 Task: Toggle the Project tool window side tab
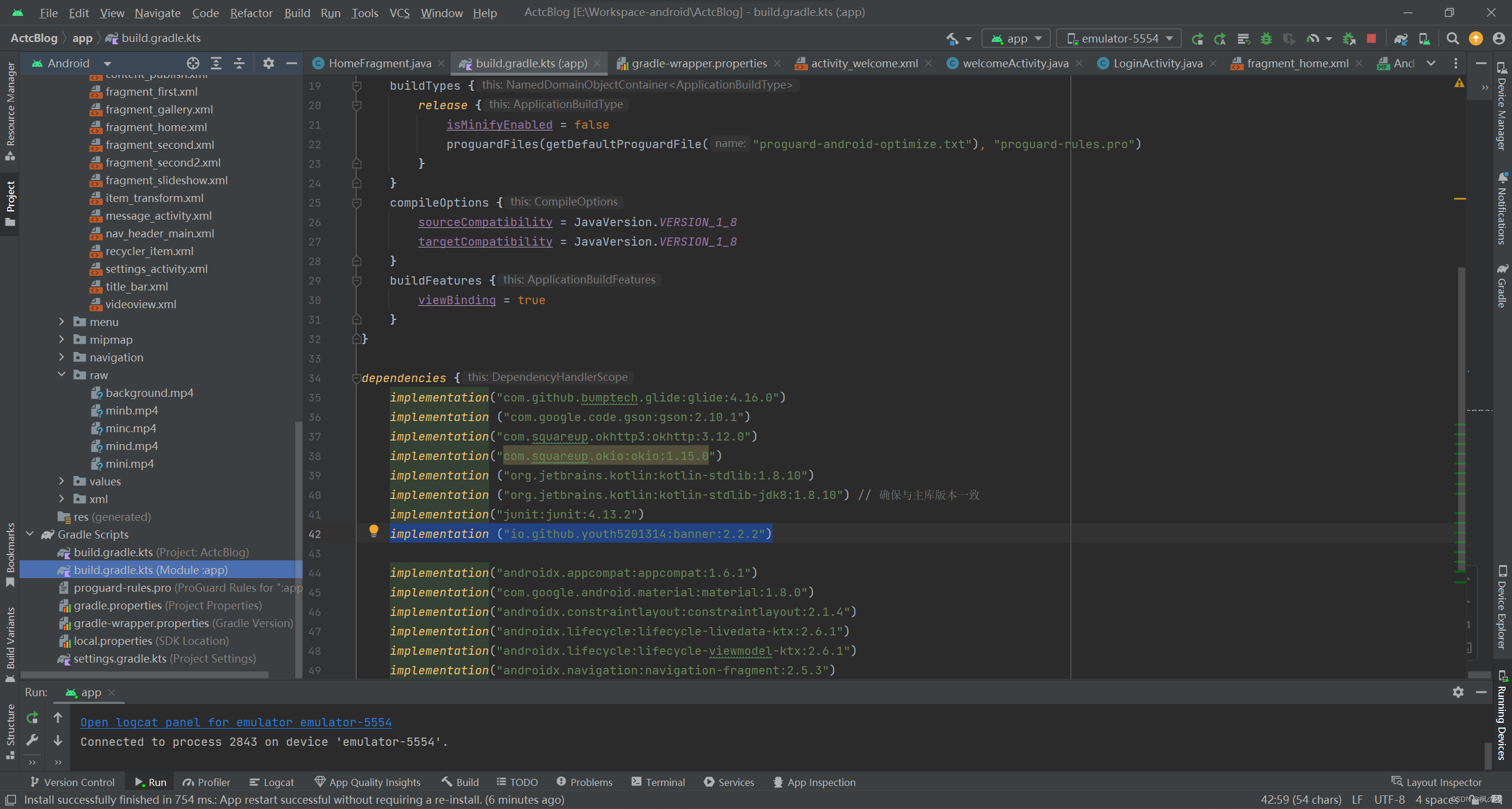(10, 204)
